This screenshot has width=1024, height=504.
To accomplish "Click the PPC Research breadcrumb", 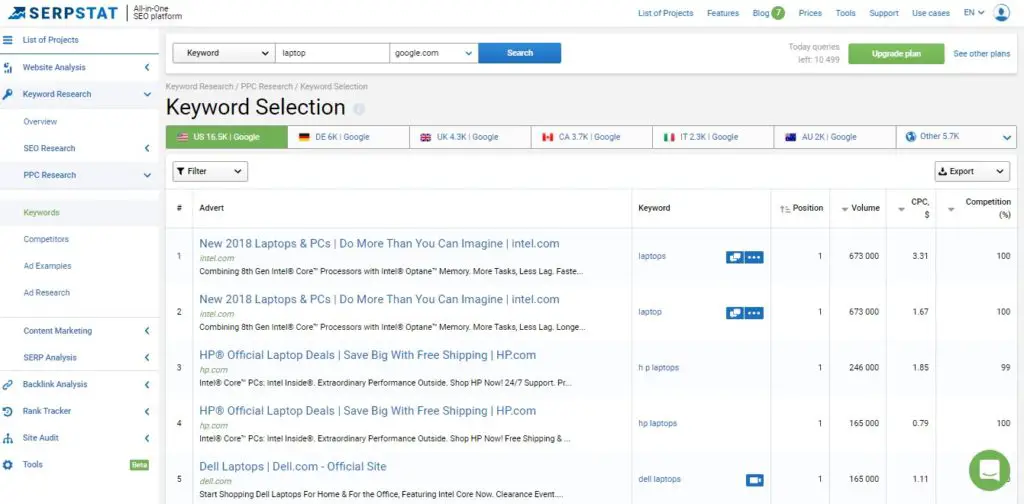I will pos(266,86).
